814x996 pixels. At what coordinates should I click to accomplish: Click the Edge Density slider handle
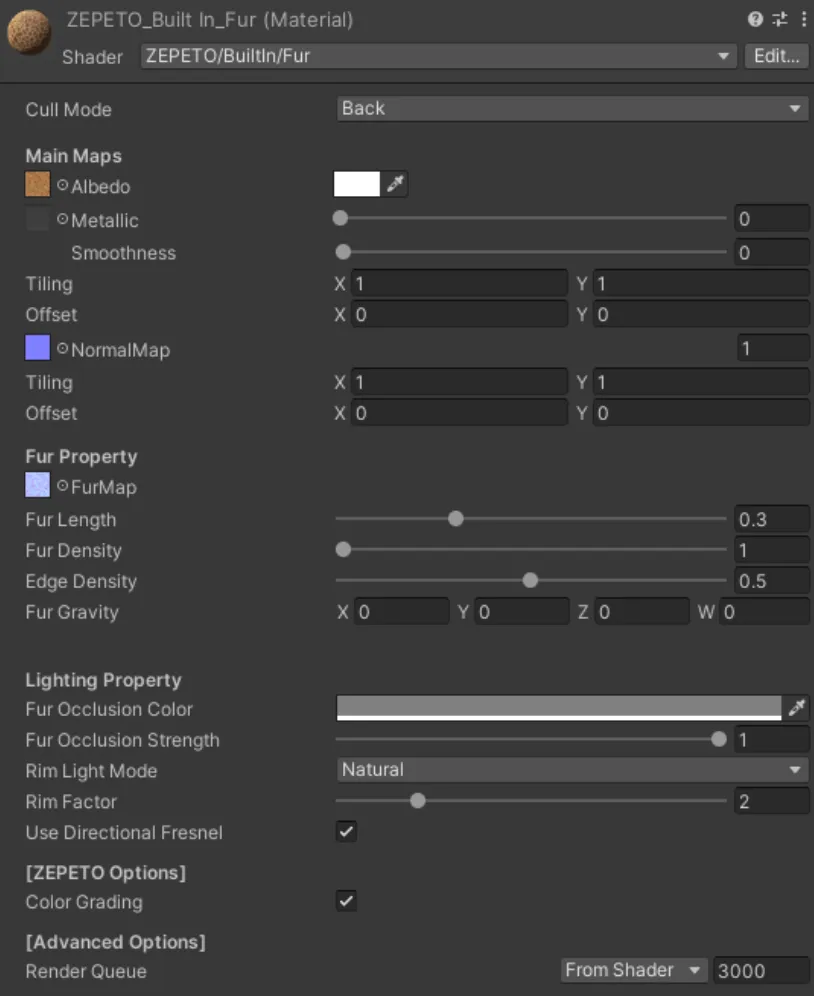tap(530, 580)
